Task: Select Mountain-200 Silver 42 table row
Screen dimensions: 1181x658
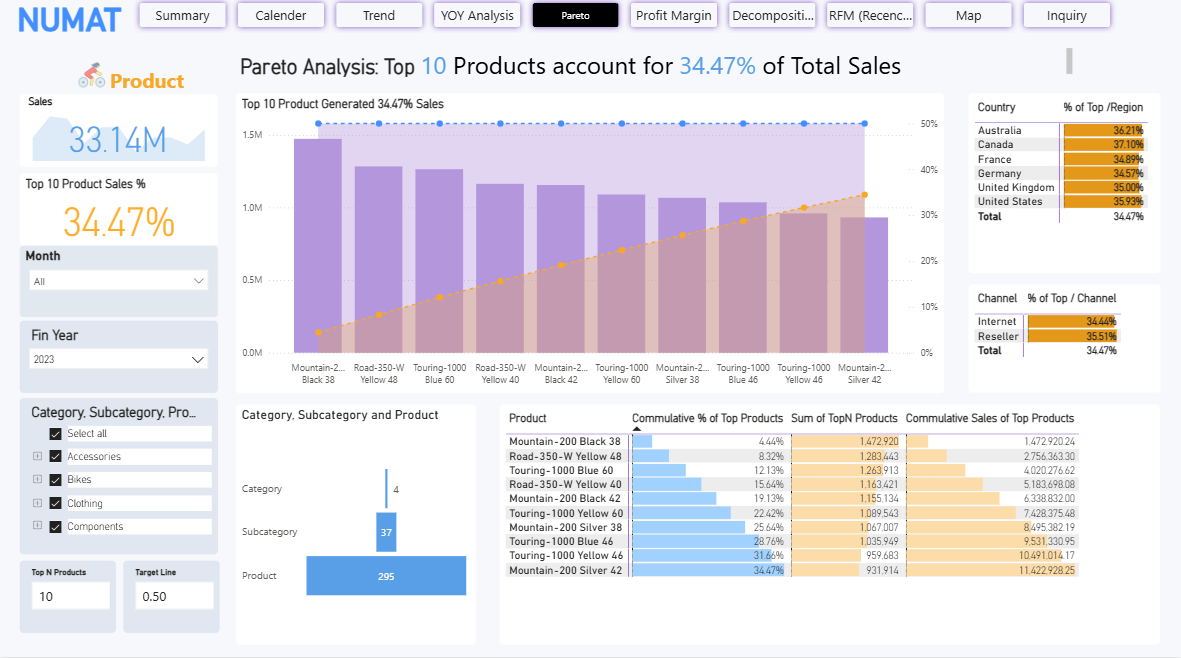Action: [x=792, y=571]
